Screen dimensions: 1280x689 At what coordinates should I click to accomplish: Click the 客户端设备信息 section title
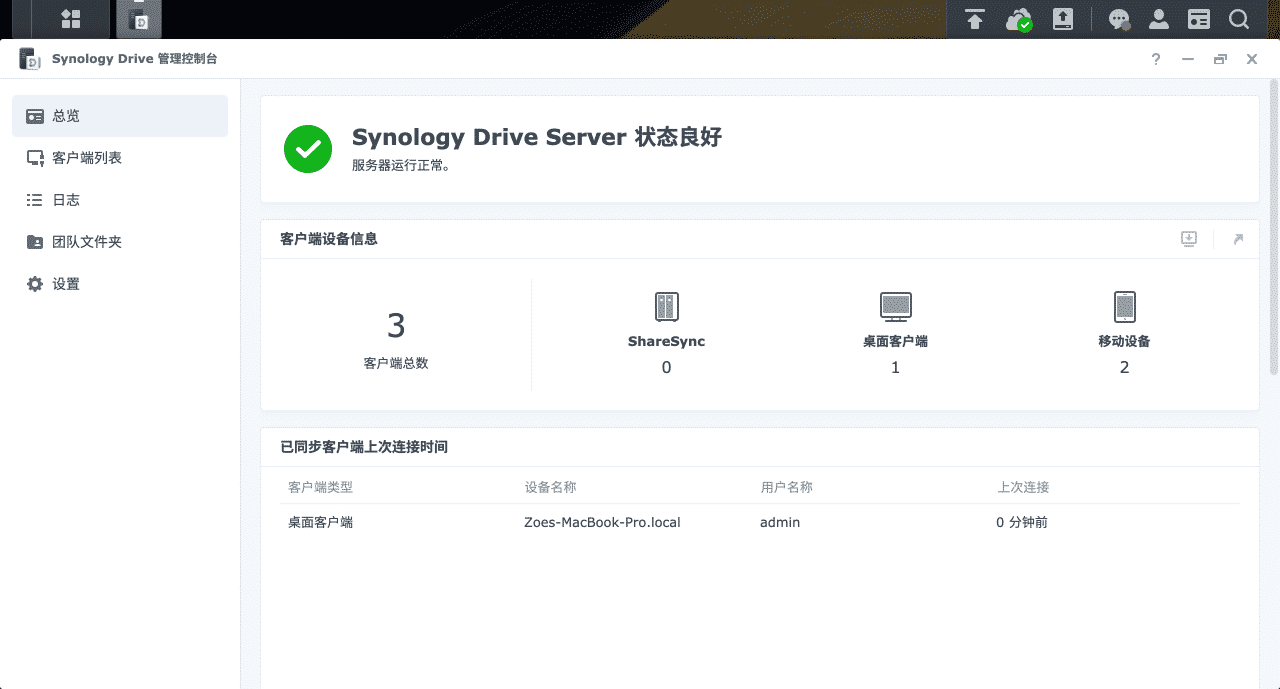[x=329, y=239]
